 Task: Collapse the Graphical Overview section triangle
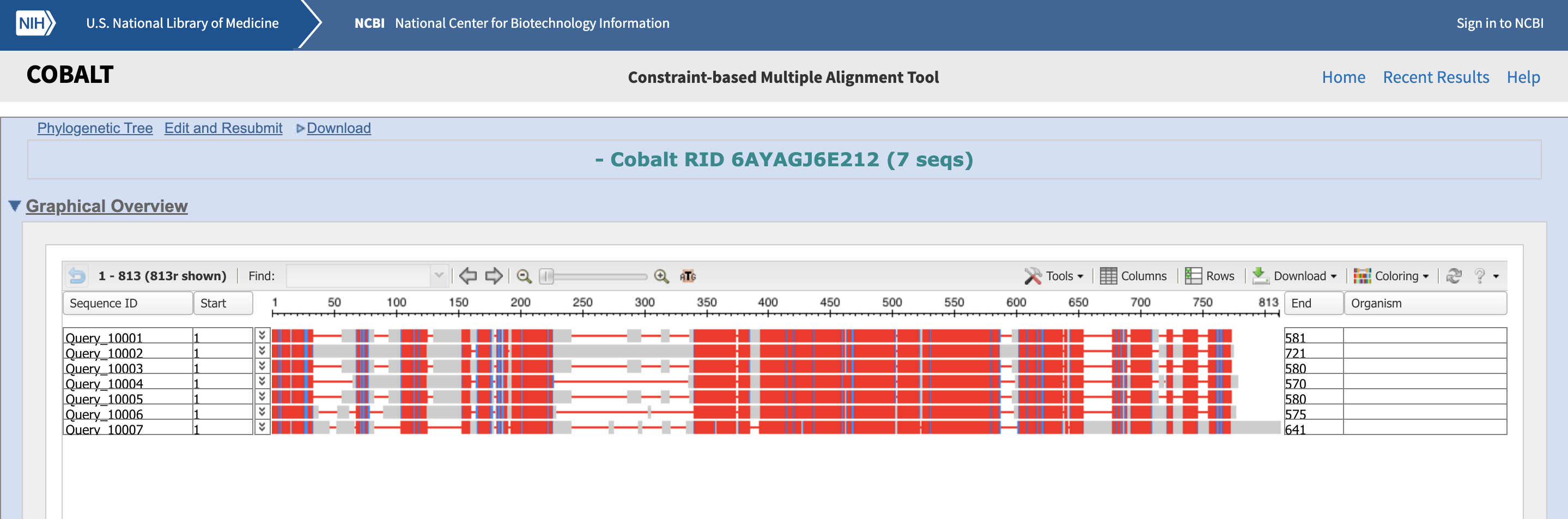15,206
